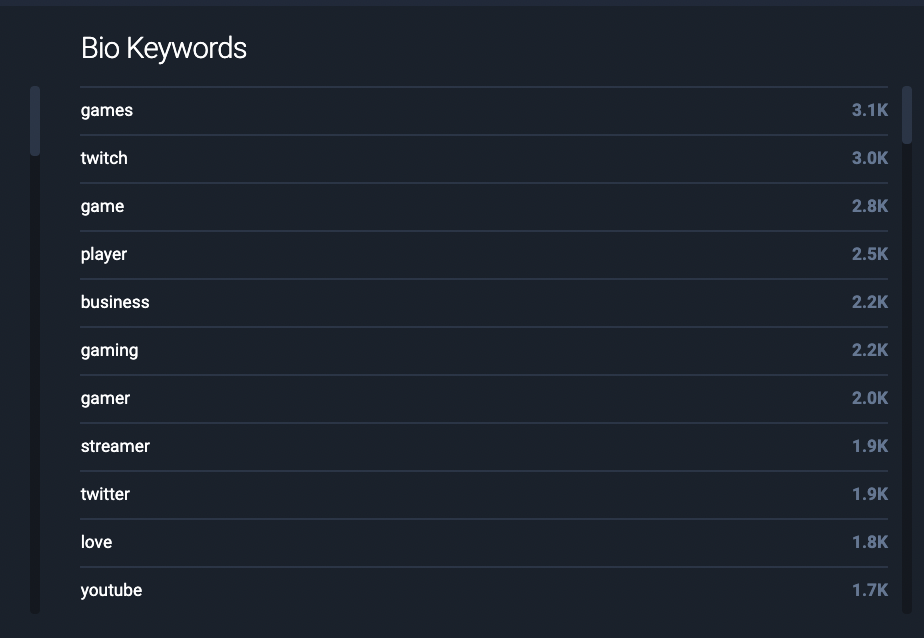924x638 pixels.
Task: Select the 'game' keyword row
Action: [x=484, y=207]
